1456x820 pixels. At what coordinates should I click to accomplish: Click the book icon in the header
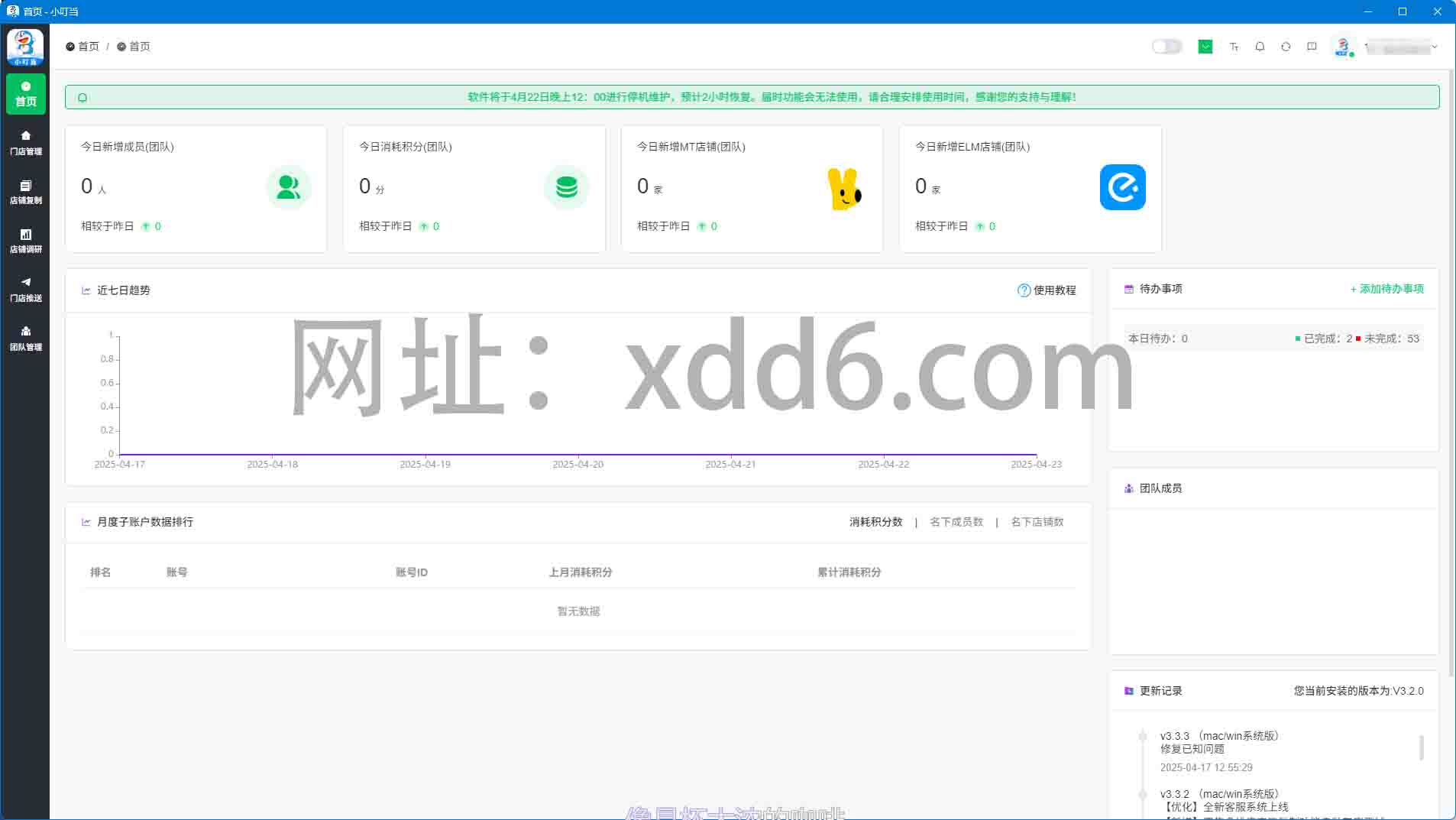(x=1312, y=47)
